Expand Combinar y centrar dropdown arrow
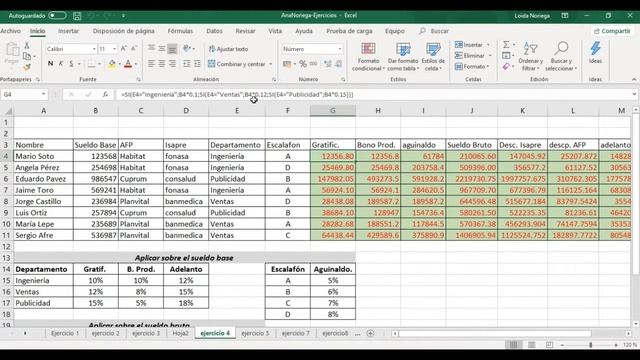This screenshot has width=640, height=360. [x=271, y=64]
